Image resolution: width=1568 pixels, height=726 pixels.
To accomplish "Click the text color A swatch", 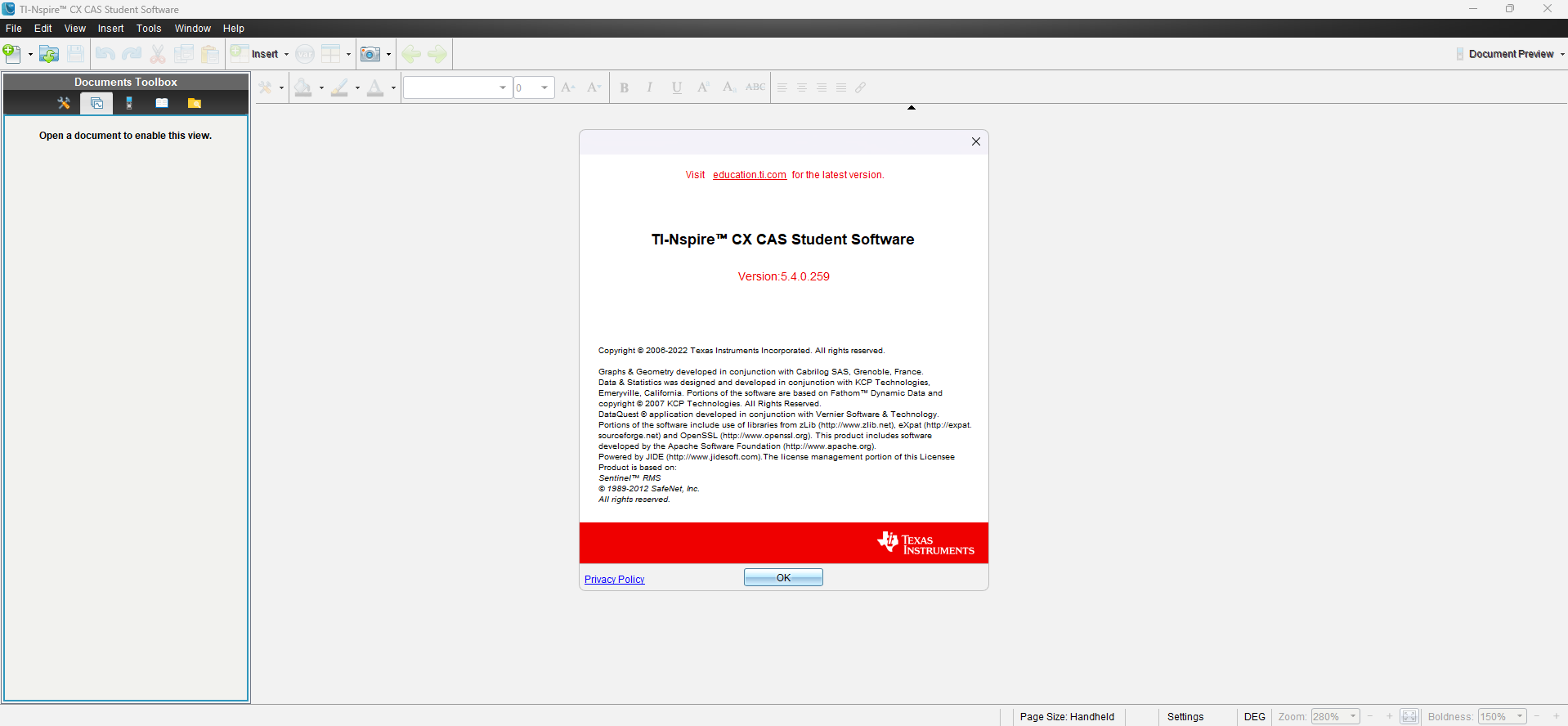I will coord(375,87).
